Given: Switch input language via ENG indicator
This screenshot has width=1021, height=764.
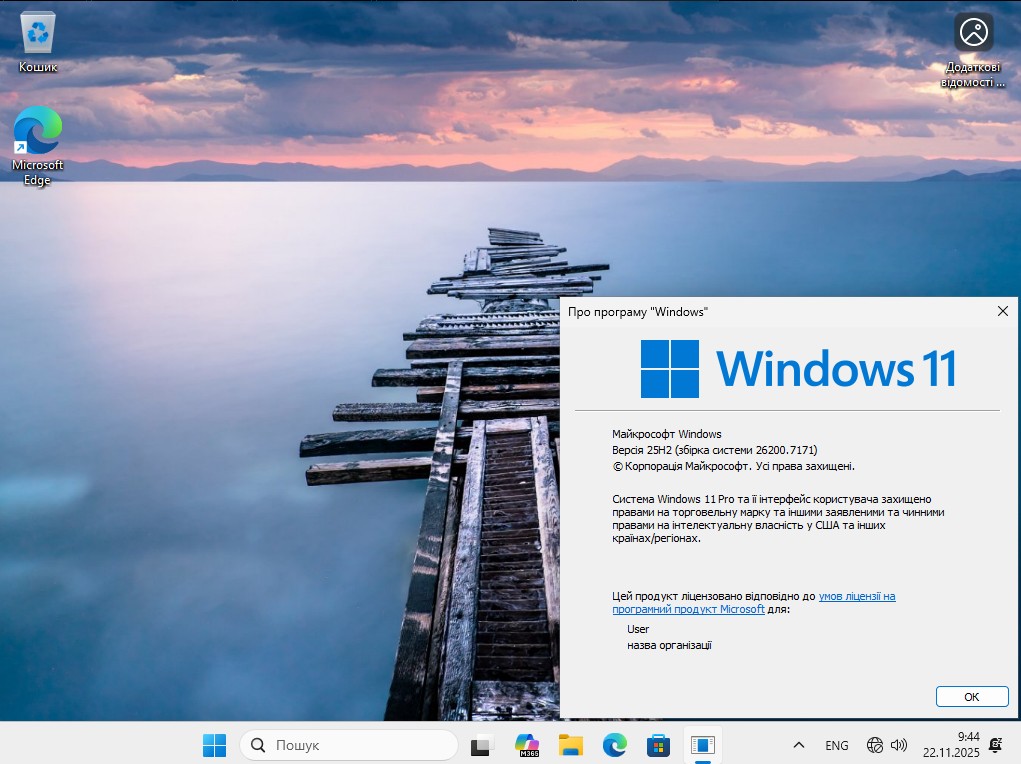Looking at the screenshot, I should coord(837,745).
